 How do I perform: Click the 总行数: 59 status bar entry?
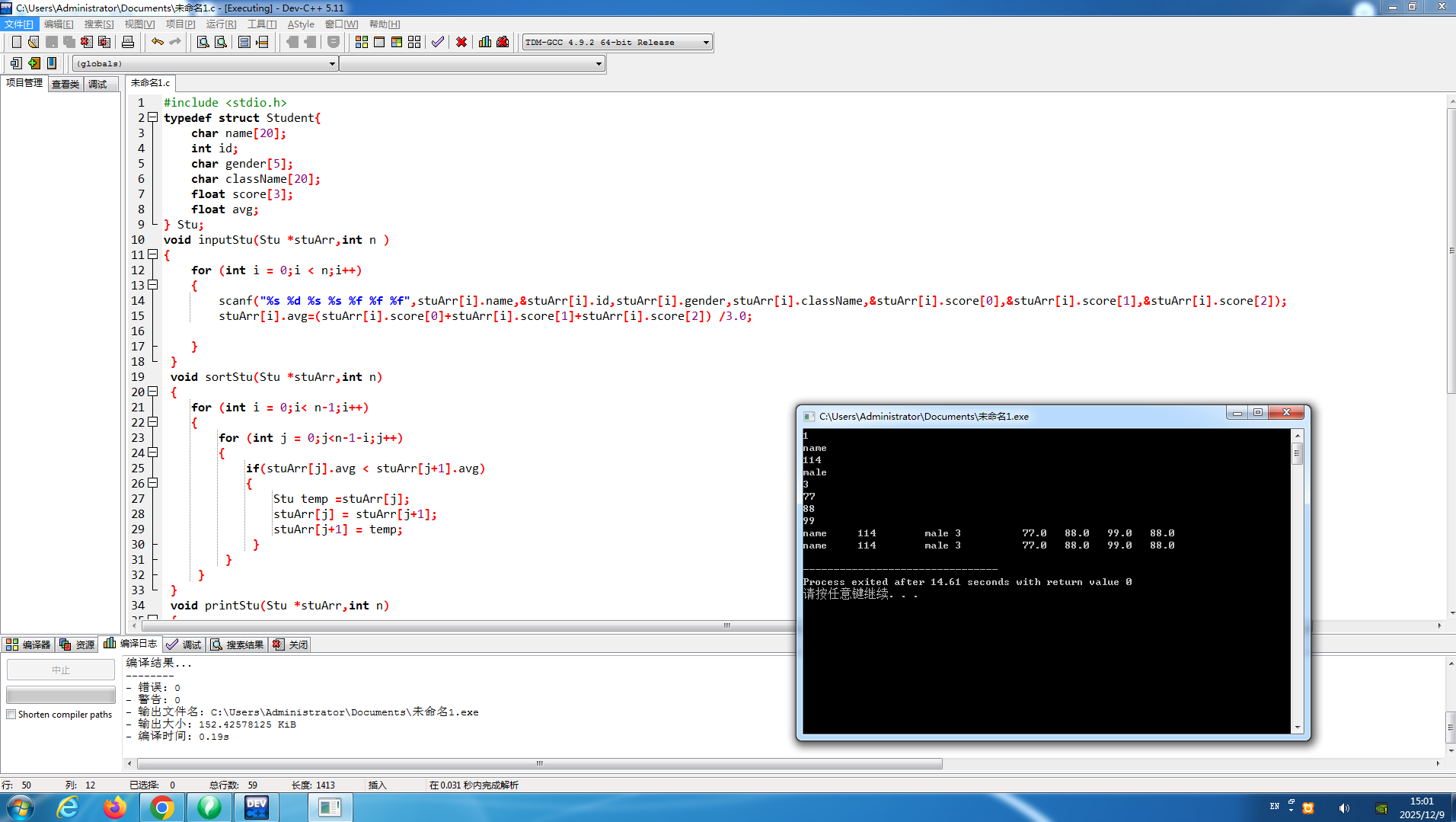(x=233, y=785)
